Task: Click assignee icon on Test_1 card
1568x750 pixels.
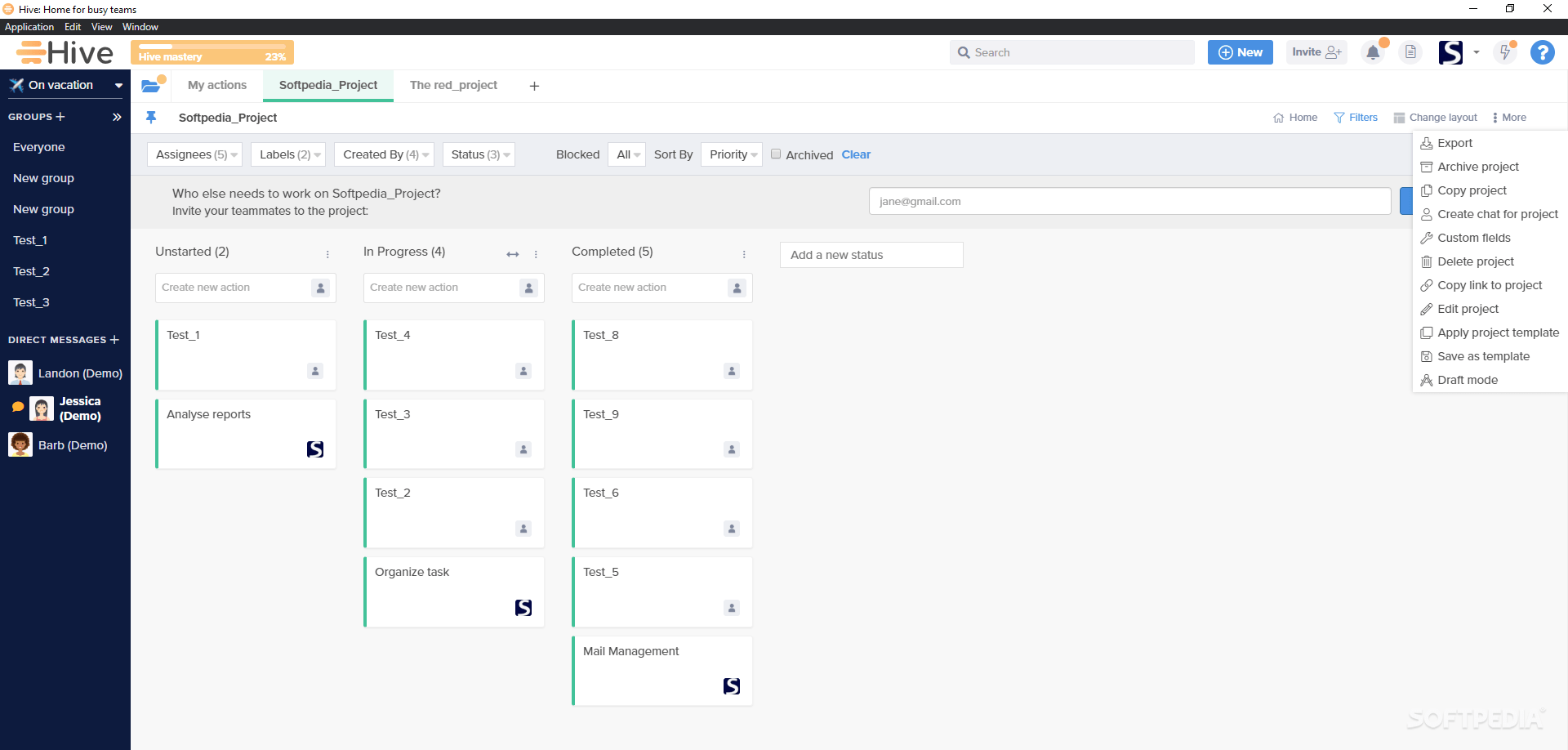Action: (315, 371)
